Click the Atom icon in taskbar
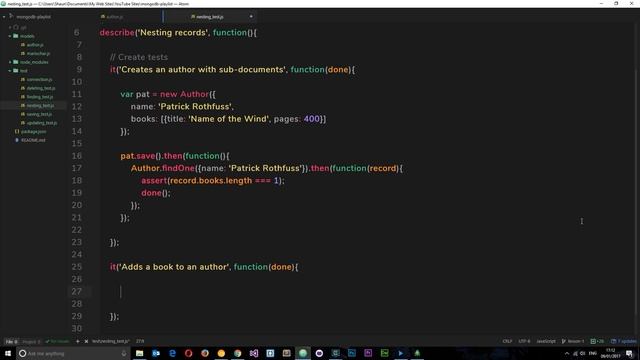The height and width of the screenshot is (360, 640). [303, 353]
